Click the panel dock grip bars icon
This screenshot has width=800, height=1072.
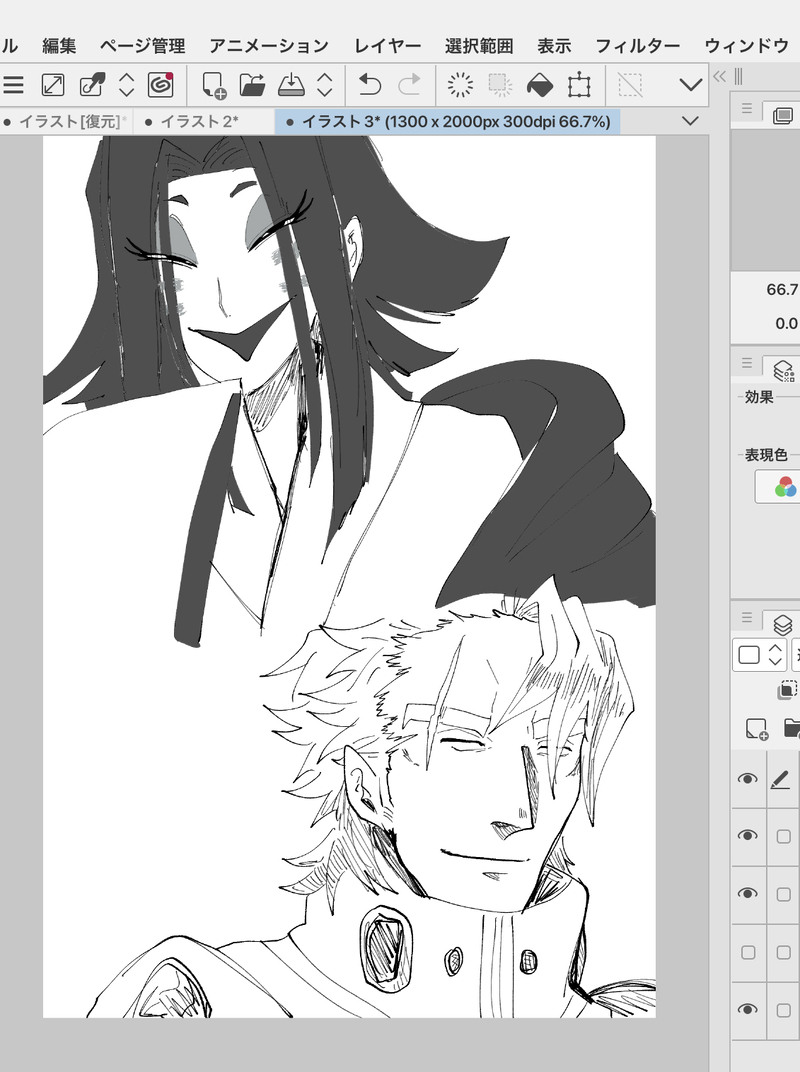coord(738,76)
